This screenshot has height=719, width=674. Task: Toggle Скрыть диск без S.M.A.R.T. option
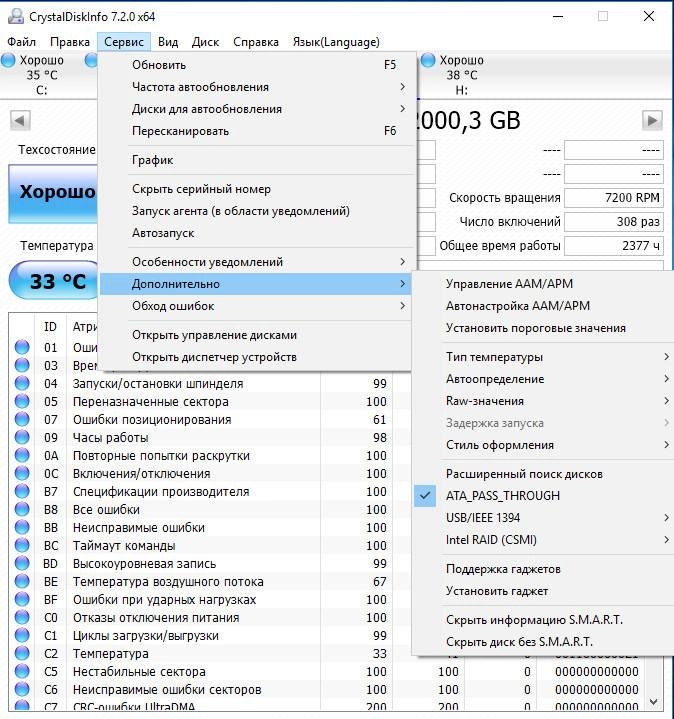544,642
